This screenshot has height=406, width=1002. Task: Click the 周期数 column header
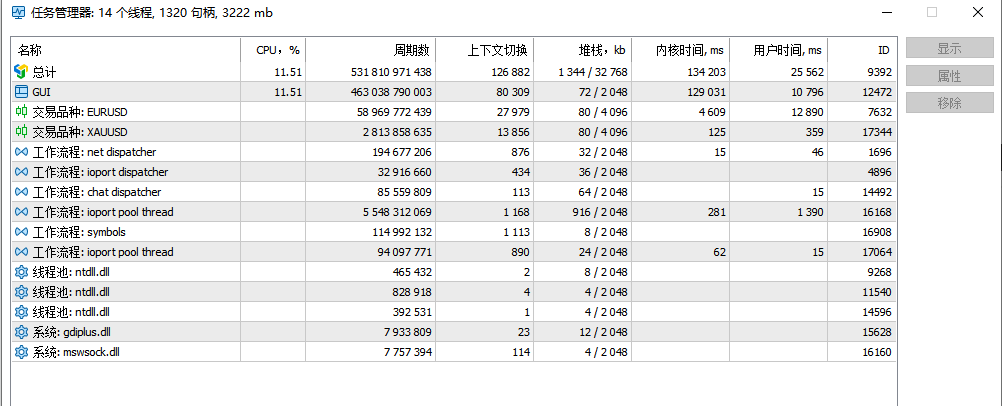(x=372, y=50)
